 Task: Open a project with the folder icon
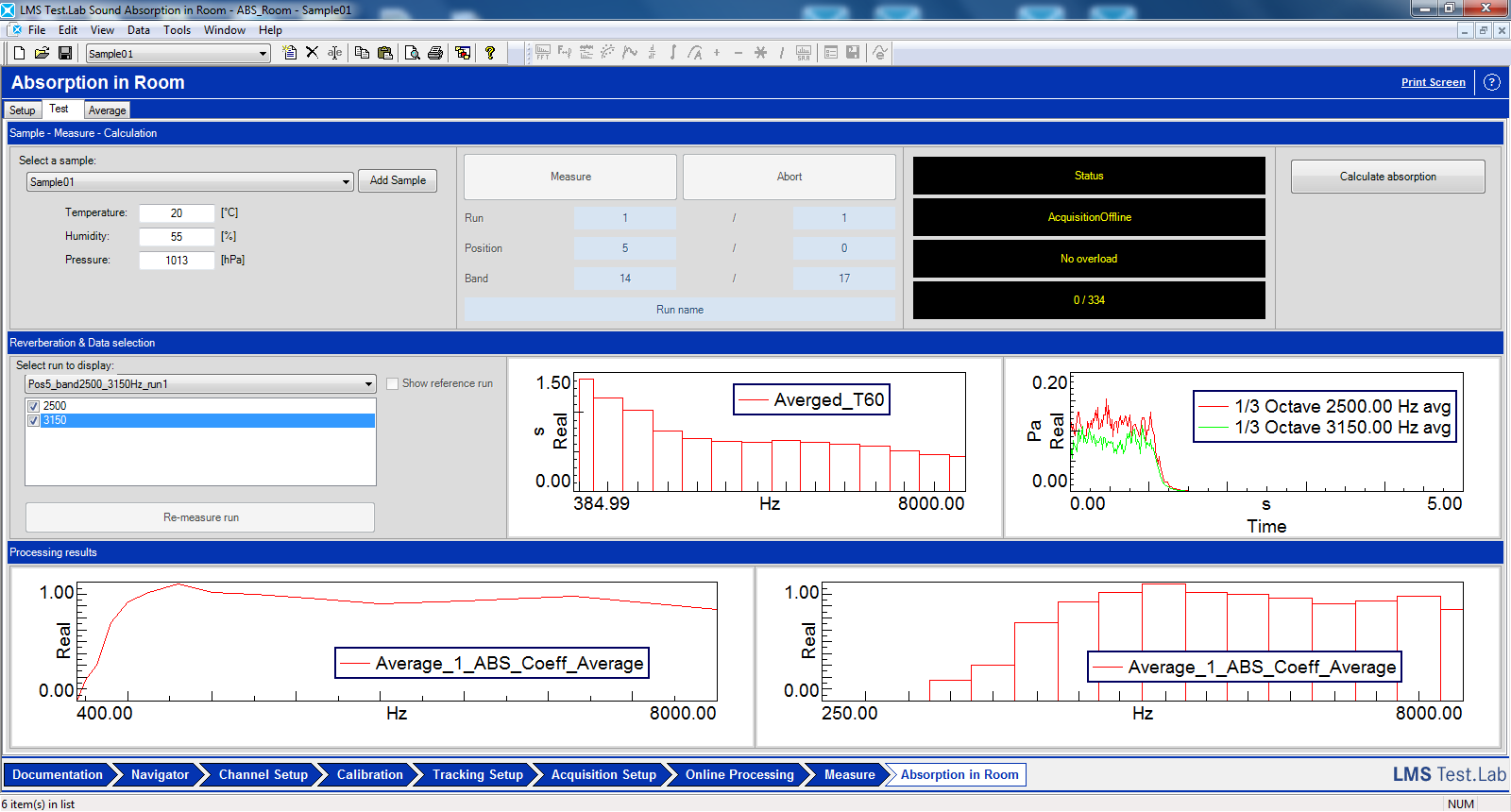(x=42, y=53)
